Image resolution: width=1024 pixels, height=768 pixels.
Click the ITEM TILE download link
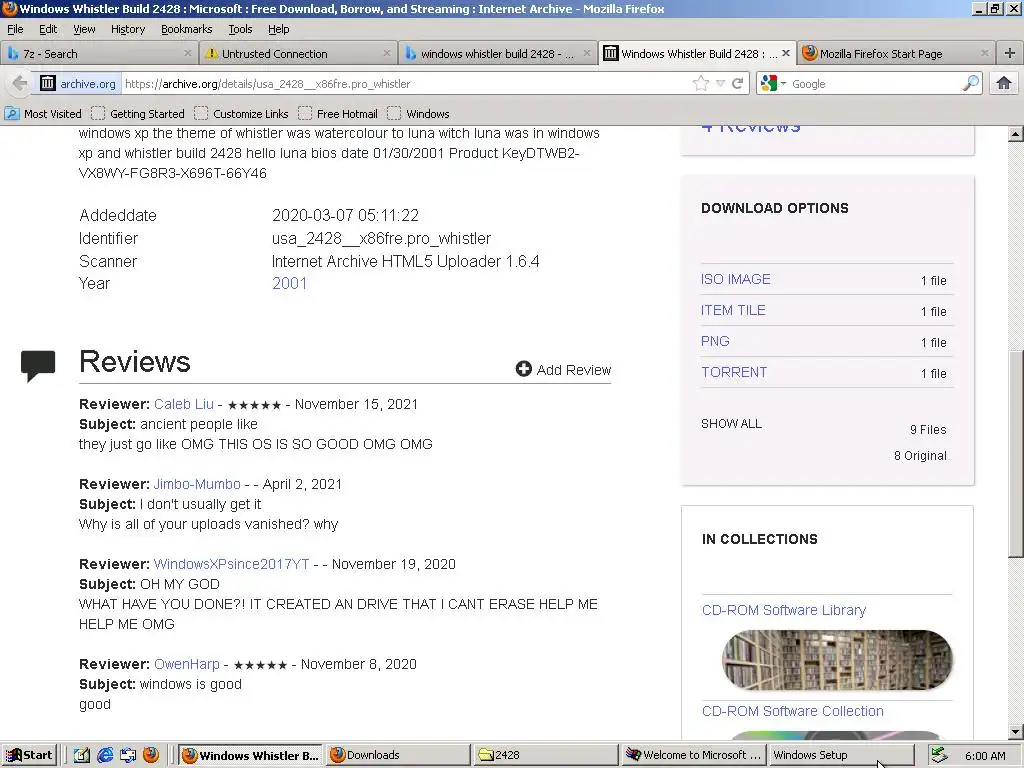pyautogui.click(x=733, y=310)
